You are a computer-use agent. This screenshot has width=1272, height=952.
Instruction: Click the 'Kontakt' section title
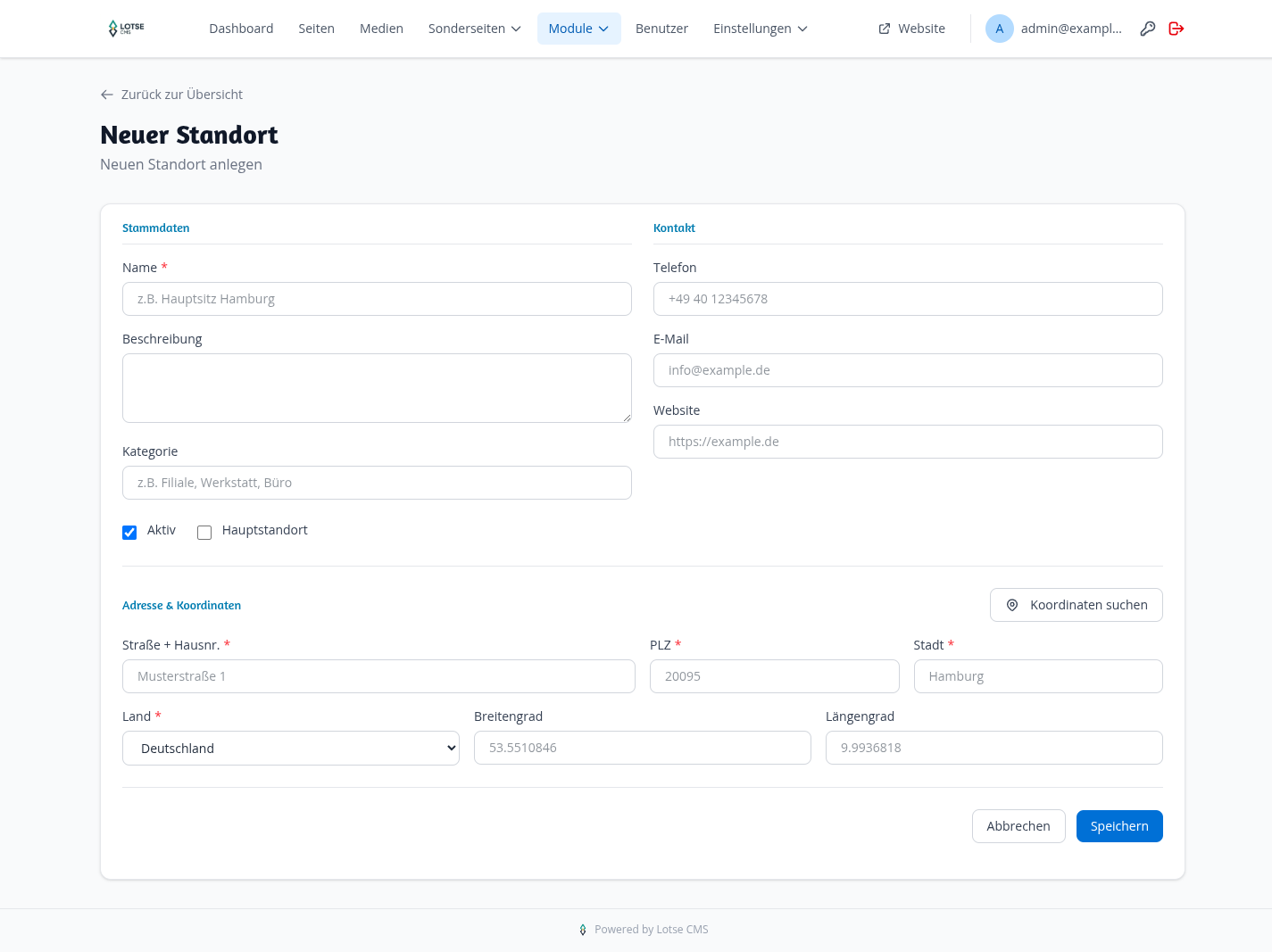(674, 228)
